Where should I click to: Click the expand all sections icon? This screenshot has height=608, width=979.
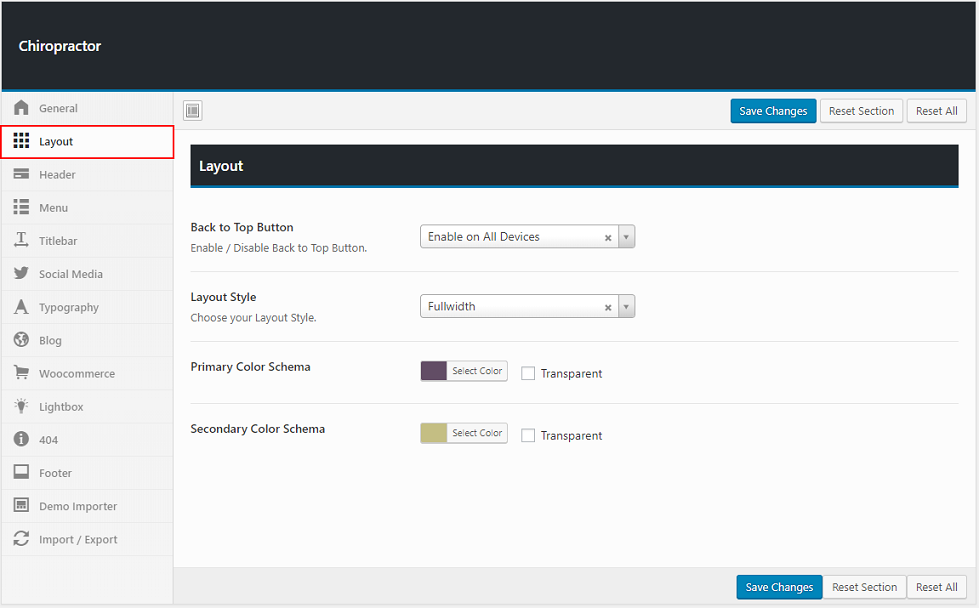click(x=193, y=111)
